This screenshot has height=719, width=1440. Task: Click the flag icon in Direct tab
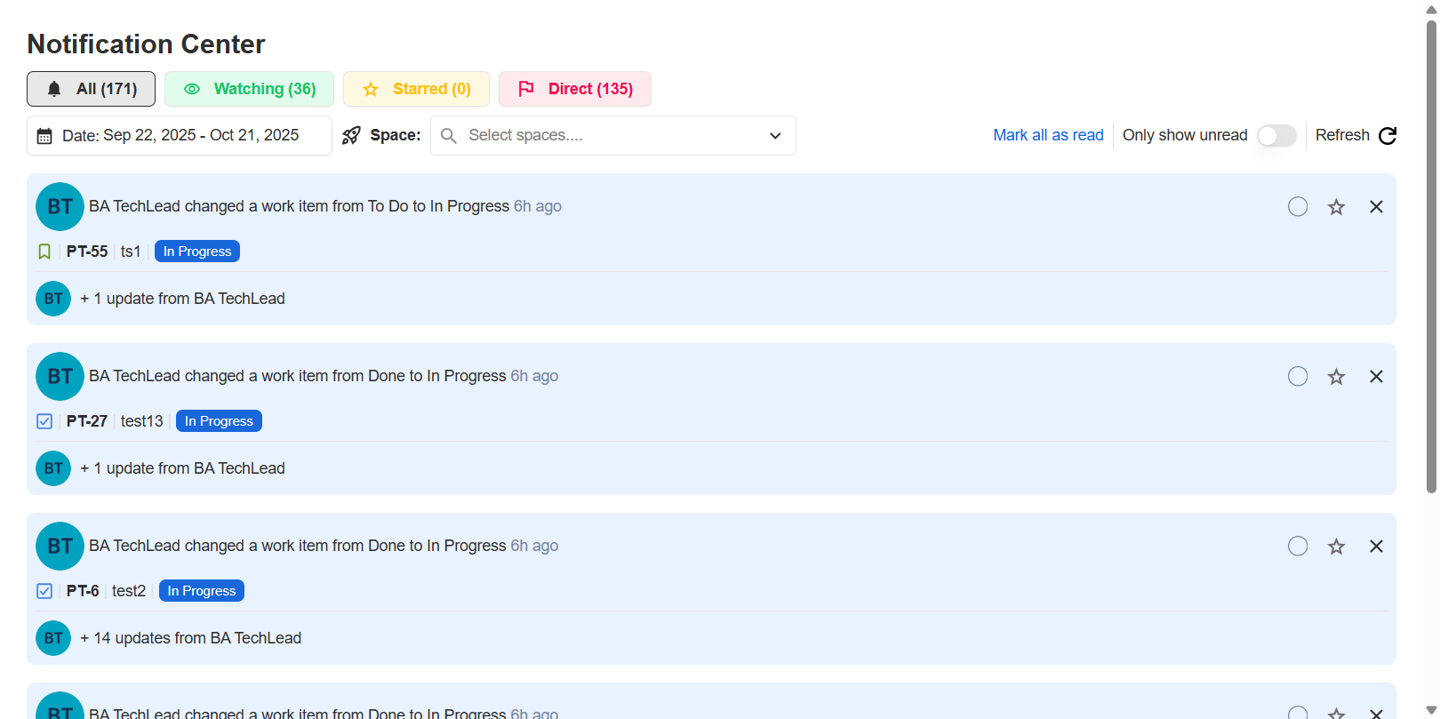526,89
